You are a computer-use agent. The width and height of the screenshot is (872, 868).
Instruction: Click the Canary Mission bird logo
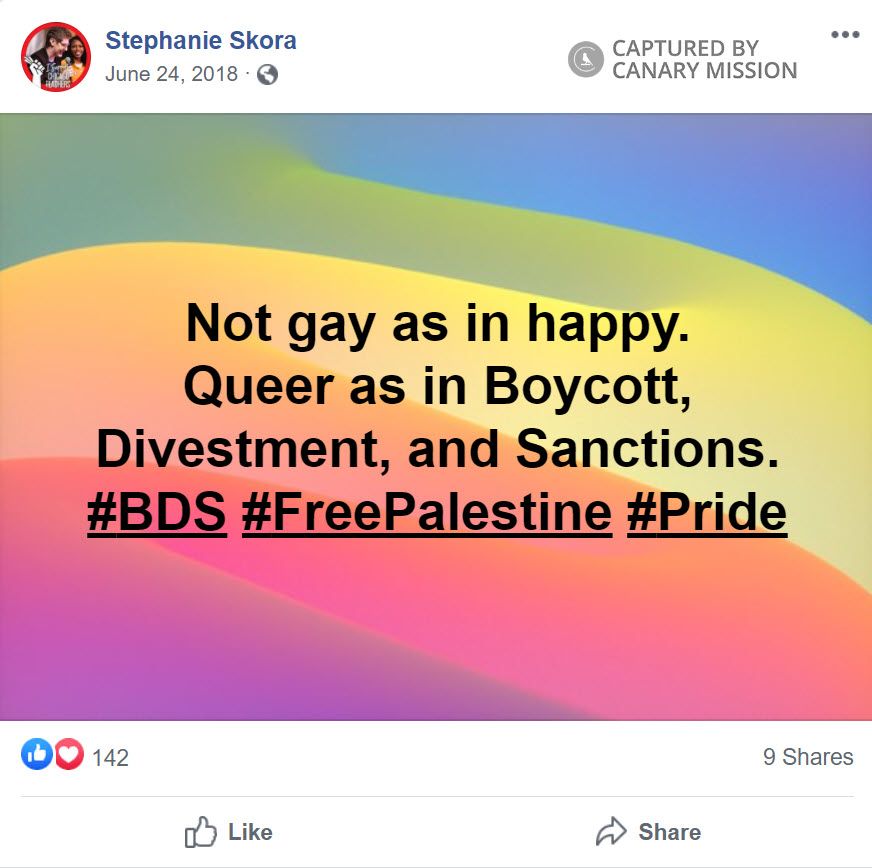[585, 59]
